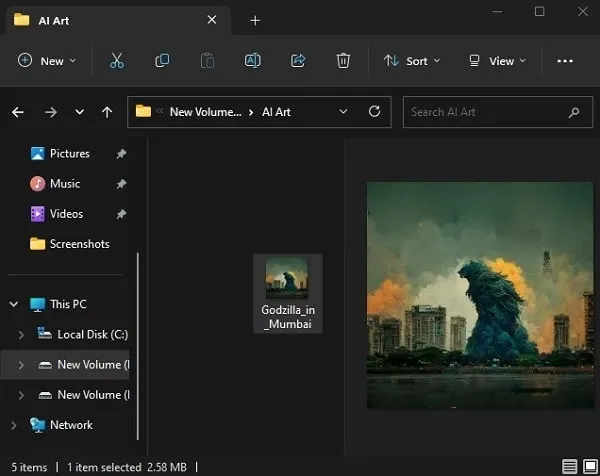This screenshot has width=600, height=476.
Task: Maximize the File Explorer window
Action: pyautogui.click(x=540, y=11)
